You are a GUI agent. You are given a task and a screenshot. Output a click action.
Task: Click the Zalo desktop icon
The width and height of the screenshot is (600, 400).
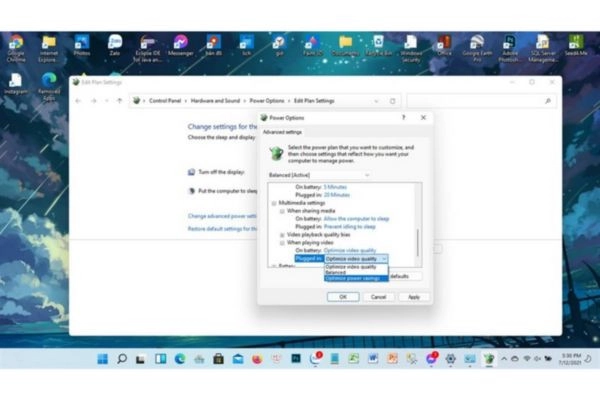tap(115, 46)
